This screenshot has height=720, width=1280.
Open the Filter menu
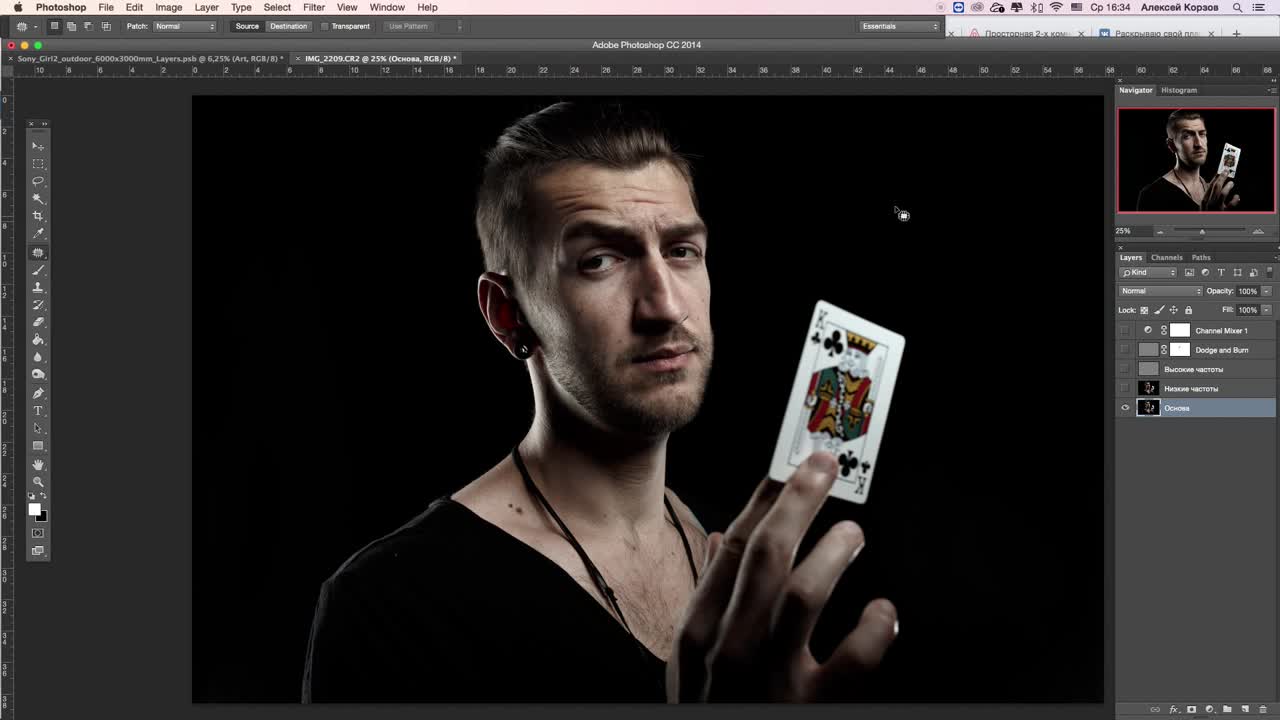pyautogui.click(x=313, y=7)
